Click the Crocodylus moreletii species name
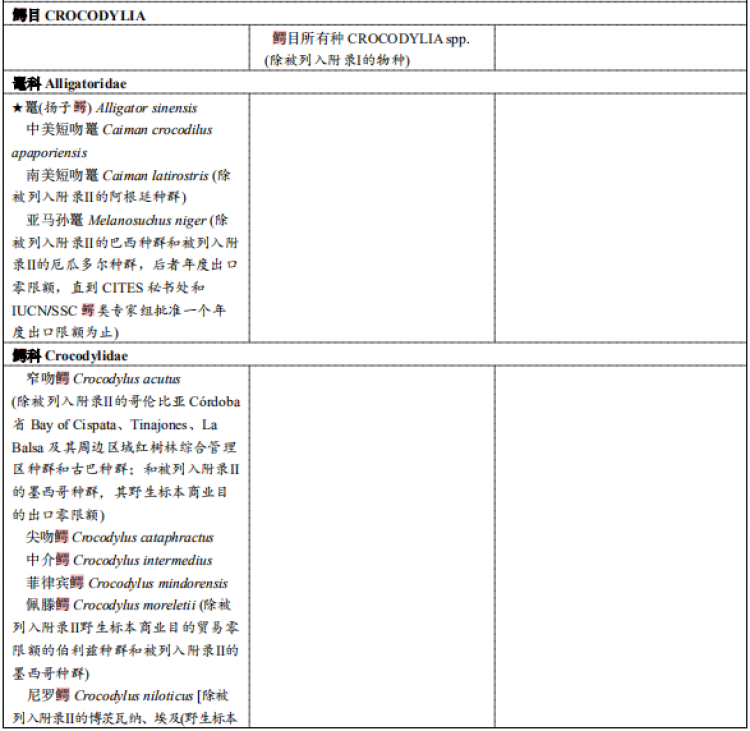Viewport: 750px width, 731px height. (x=134, y=605)
